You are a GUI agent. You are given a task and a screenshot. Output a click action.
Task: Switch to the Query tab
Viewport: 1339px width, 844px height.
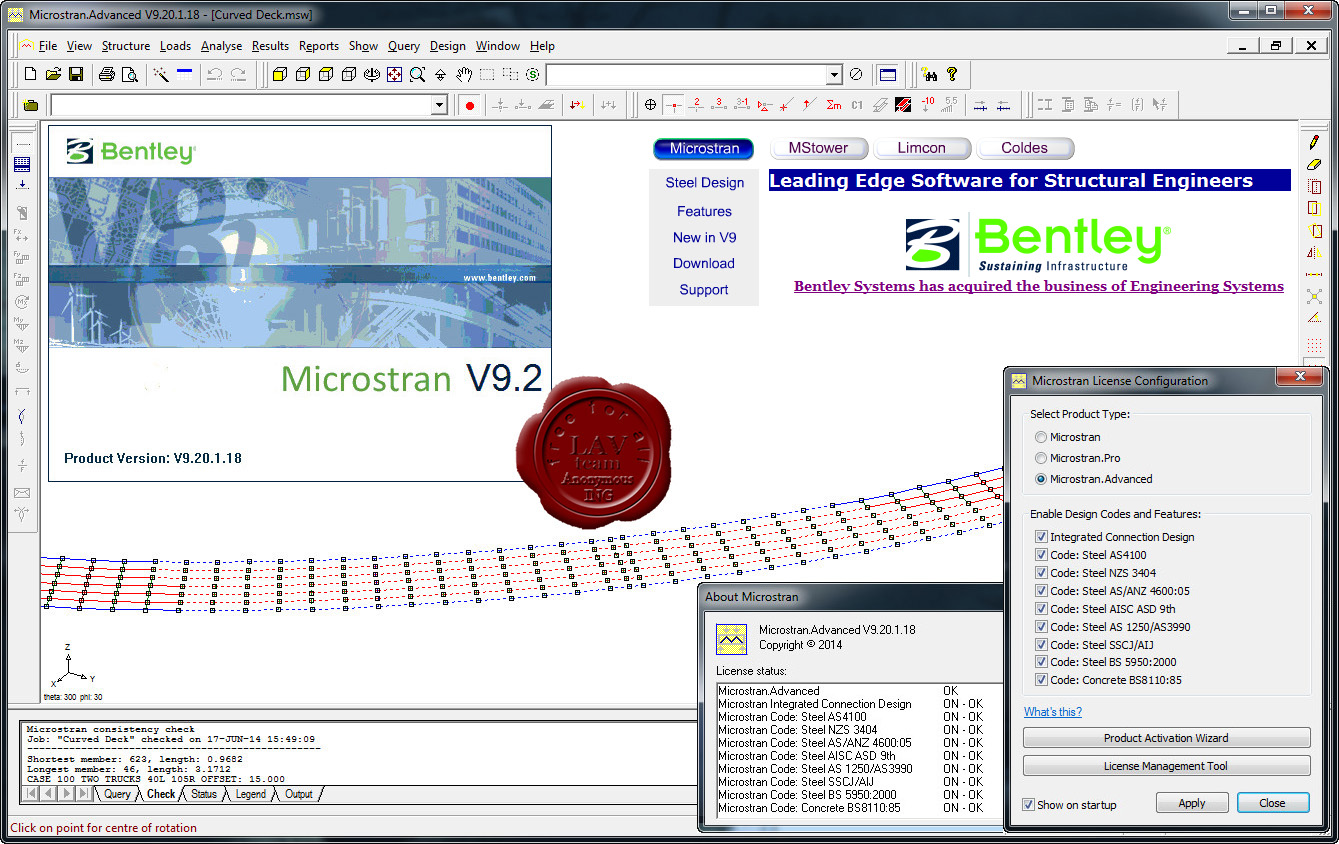[117, 794]
